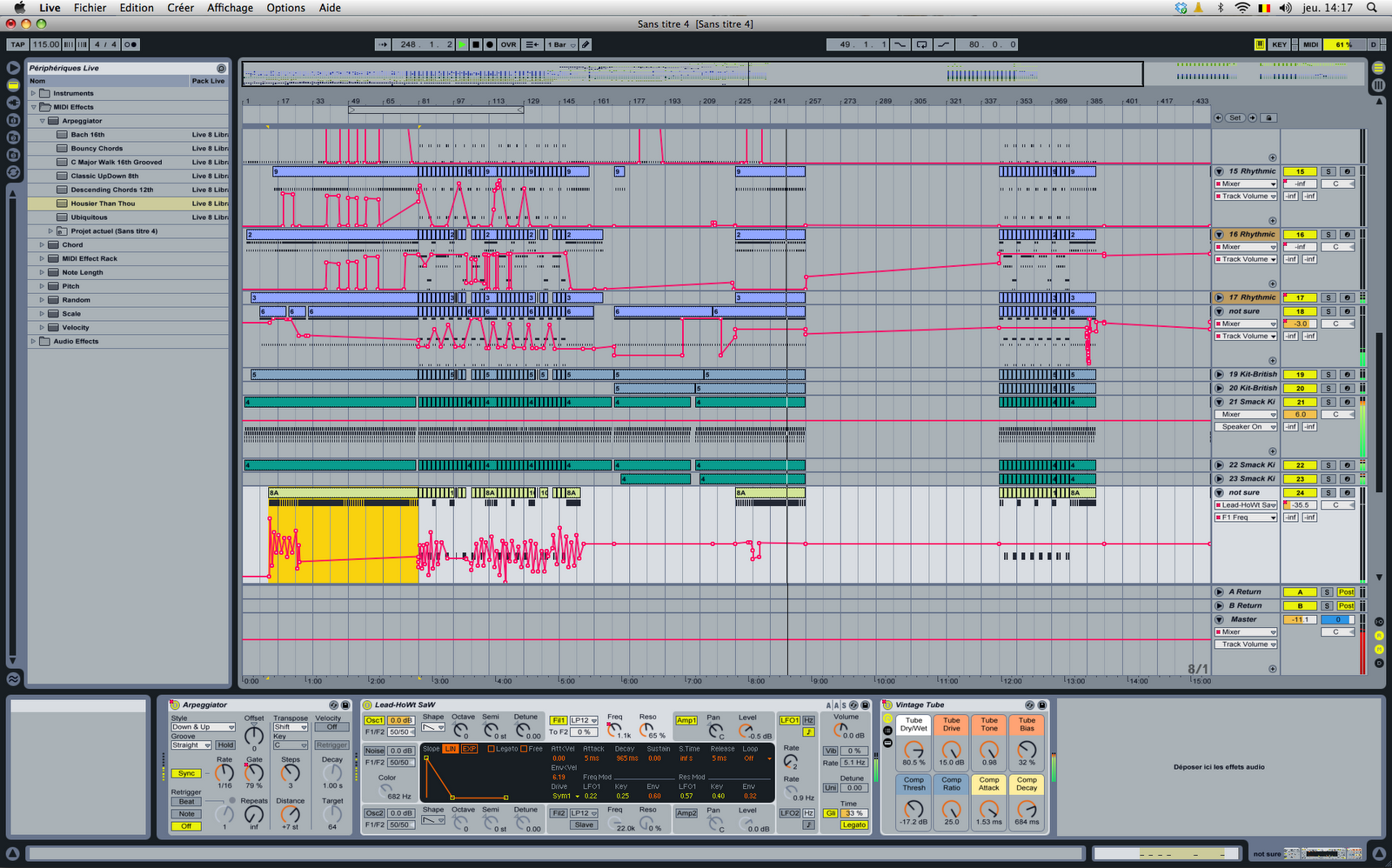Select the EXP slope button
This screenshot has width=1392, height=868.
[469, 749]
